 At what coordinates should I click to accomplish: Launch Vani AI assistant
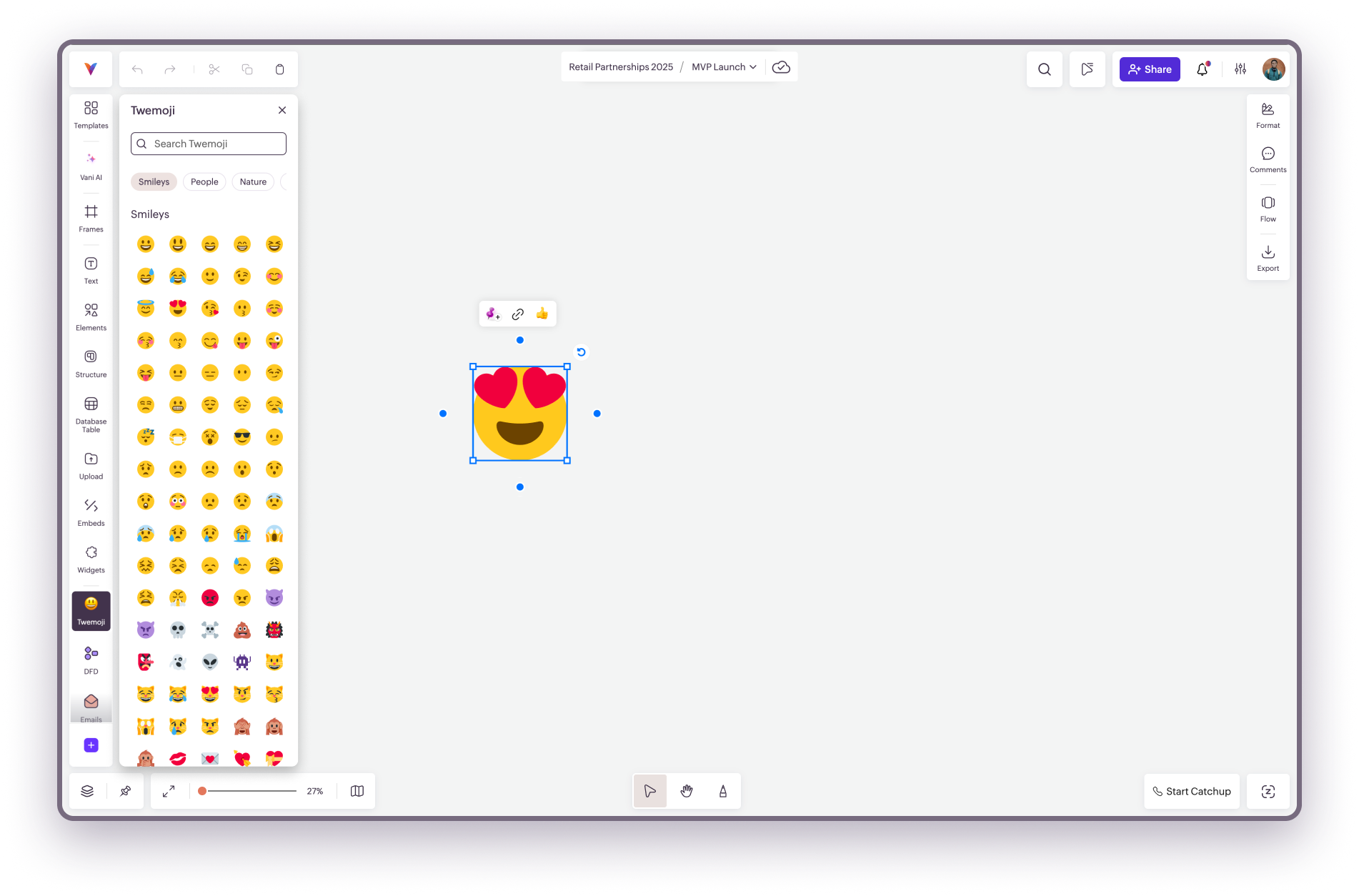[91, 166]
